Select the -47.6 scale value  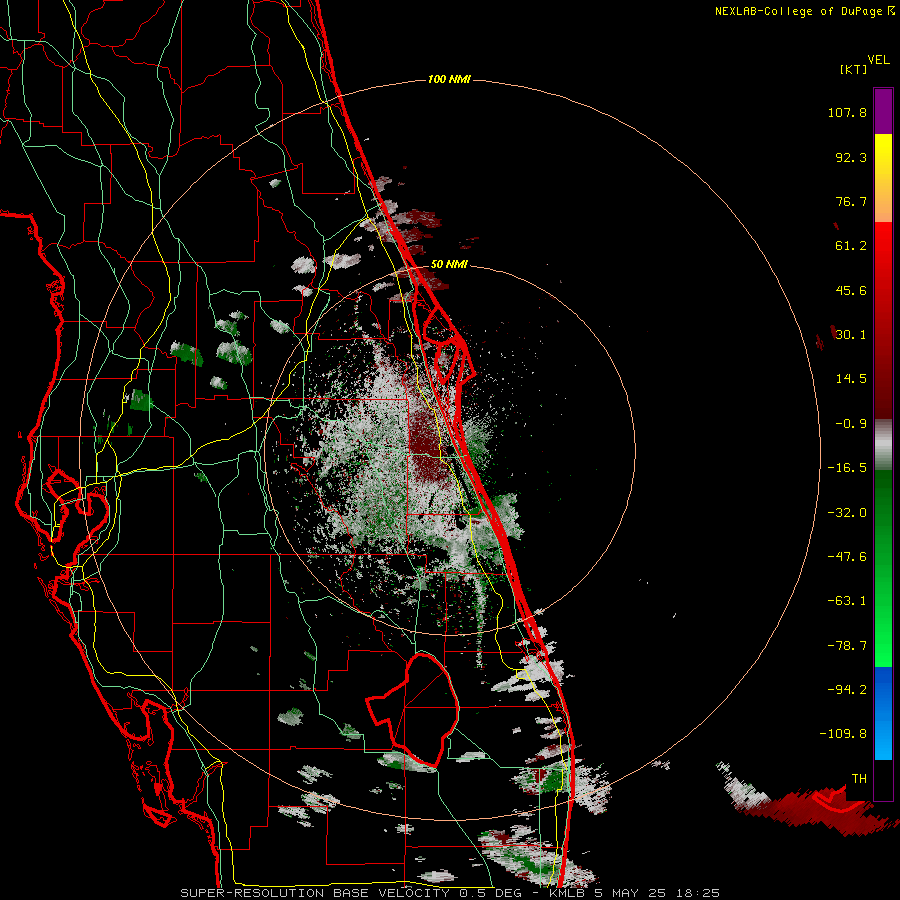click(847, 557)
